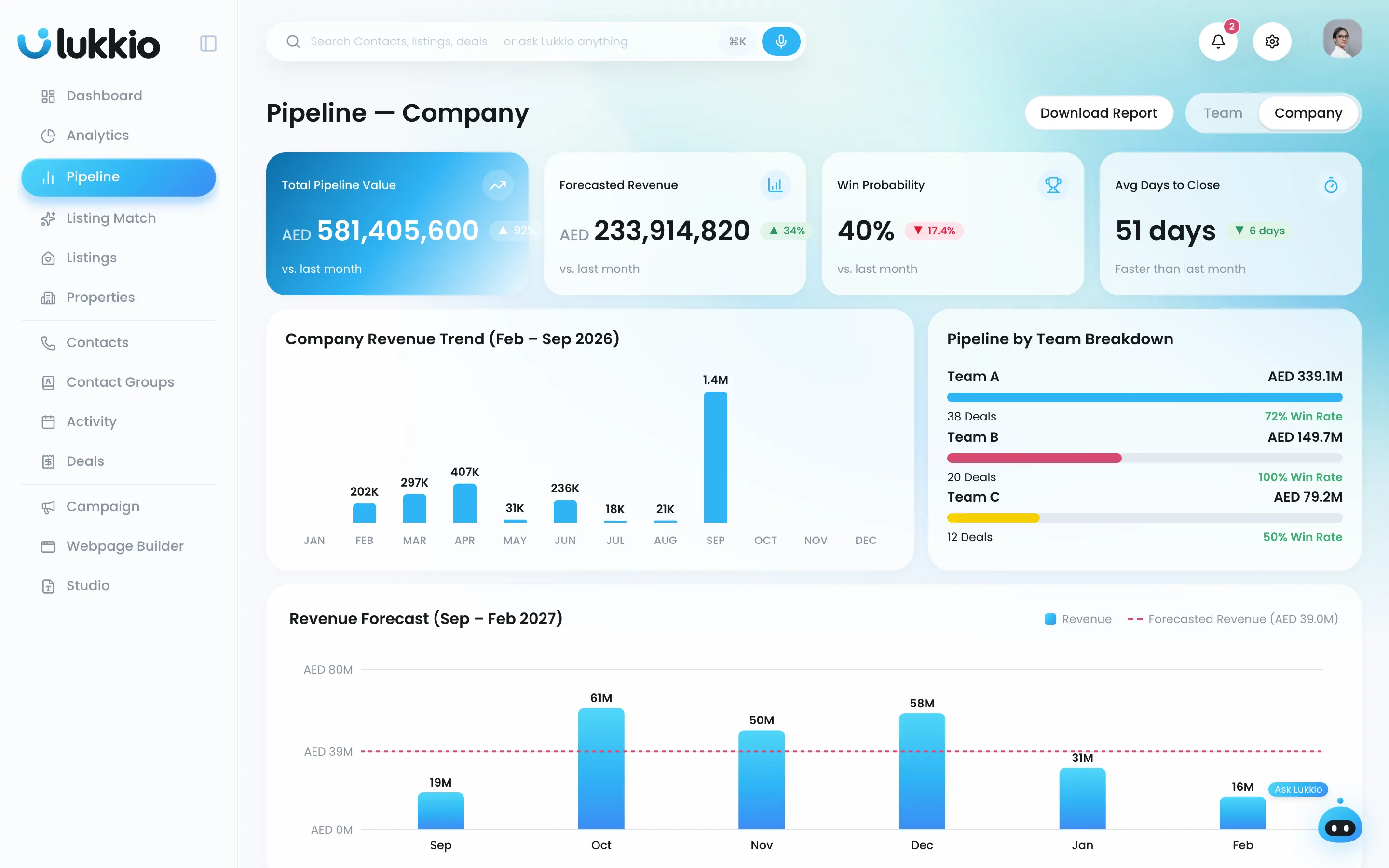Click the dashed Forecasted Revenue legend marker
This screenshot has height=868, width=1389.
click(1134, 620)
